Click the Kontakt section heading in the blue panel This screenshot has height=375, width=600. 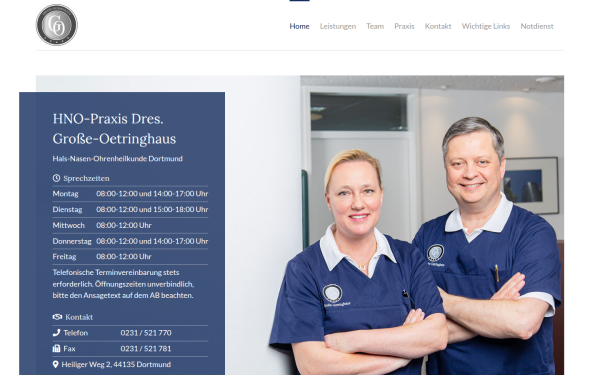click(x=79, y=317)
